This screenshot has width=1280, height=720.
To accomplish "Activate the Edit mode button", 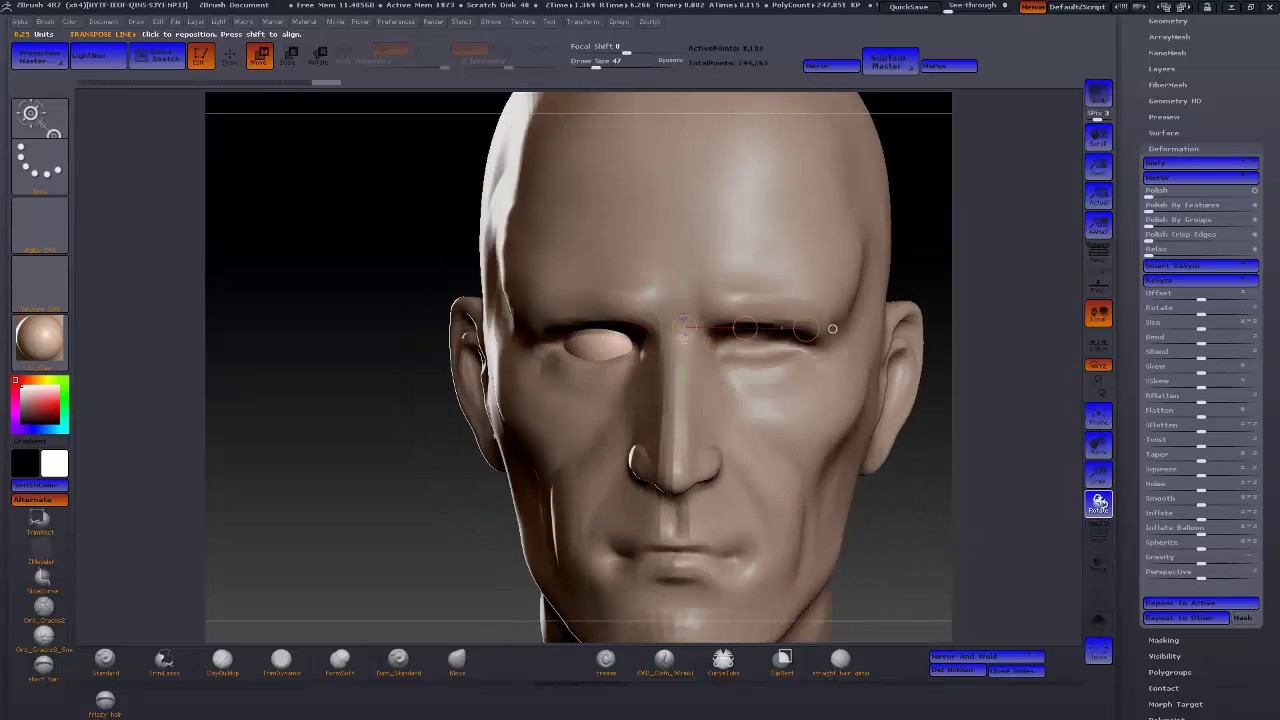I will pyautogui.click(x=200, y=56).
